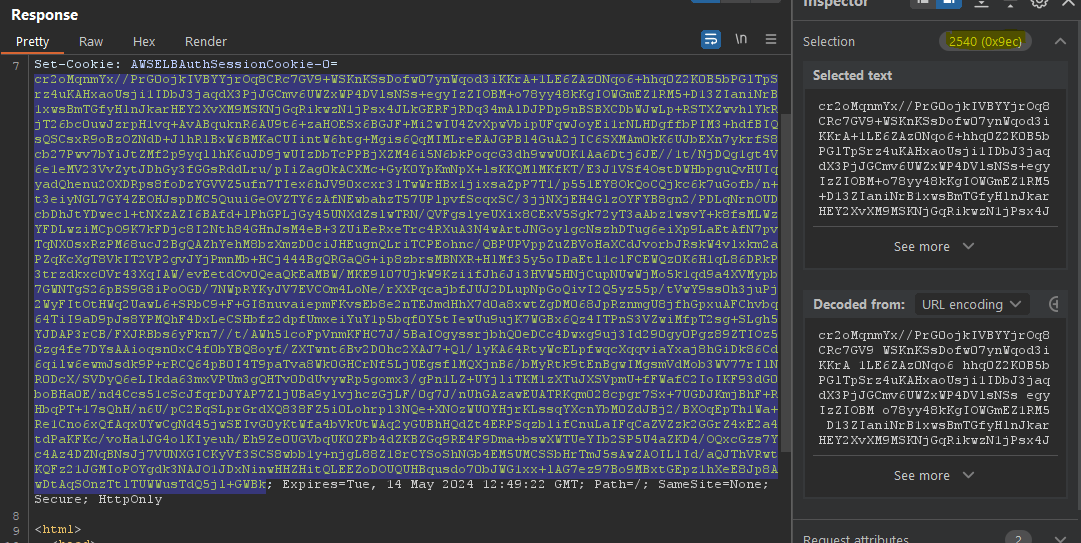Click the Selected text heading

click(x=852, y=75)
